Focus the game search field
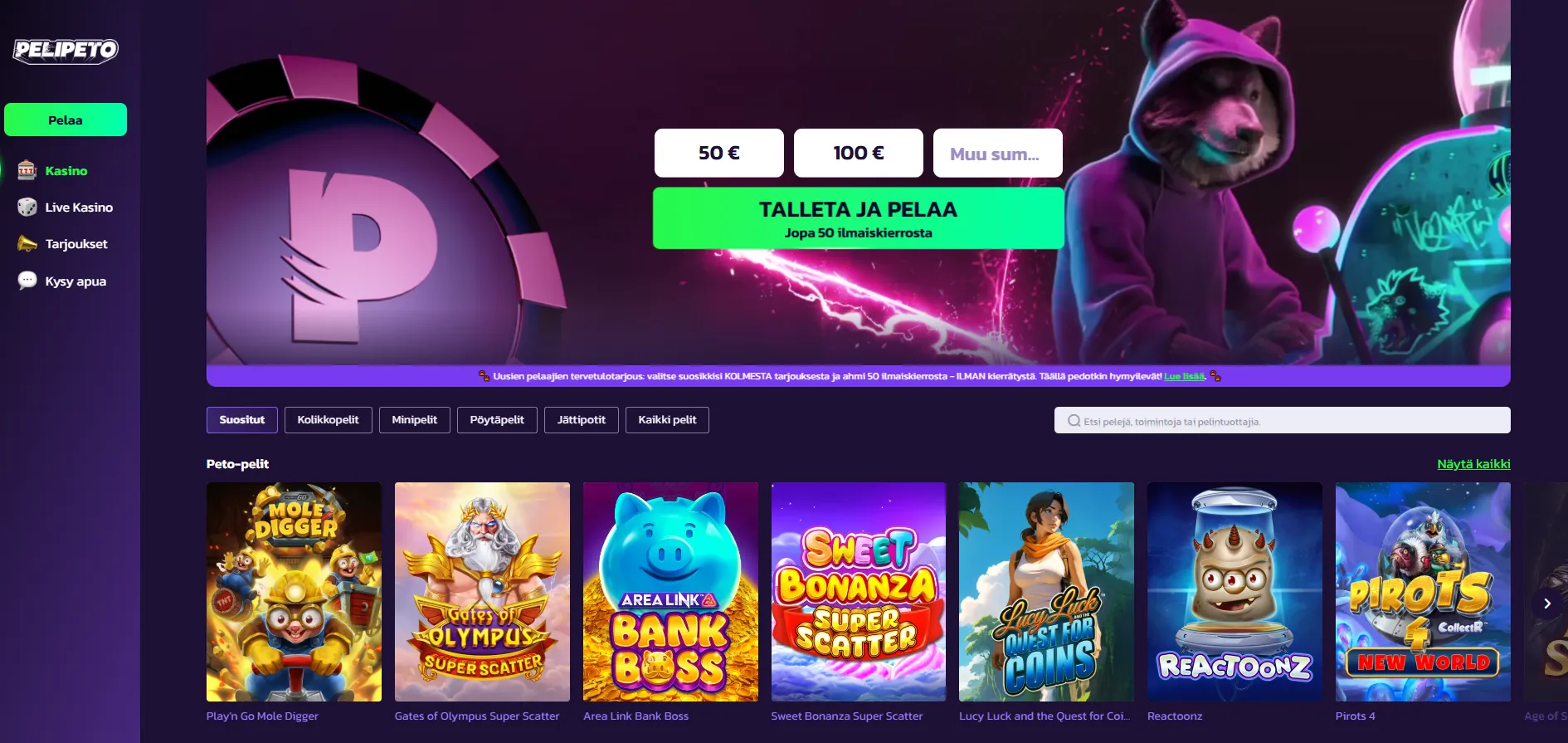 tap(1283, 420)
